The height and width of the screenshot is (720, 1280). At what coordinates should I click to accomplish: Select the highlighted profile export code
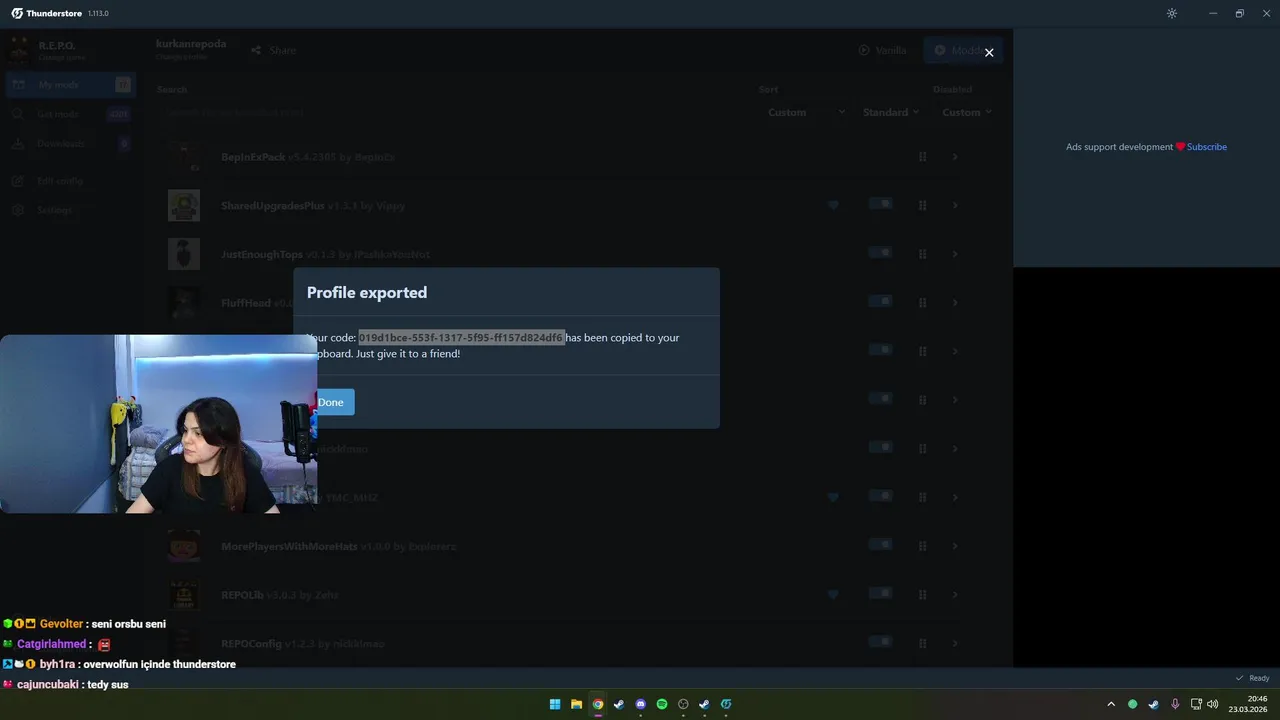click(462, 337)
